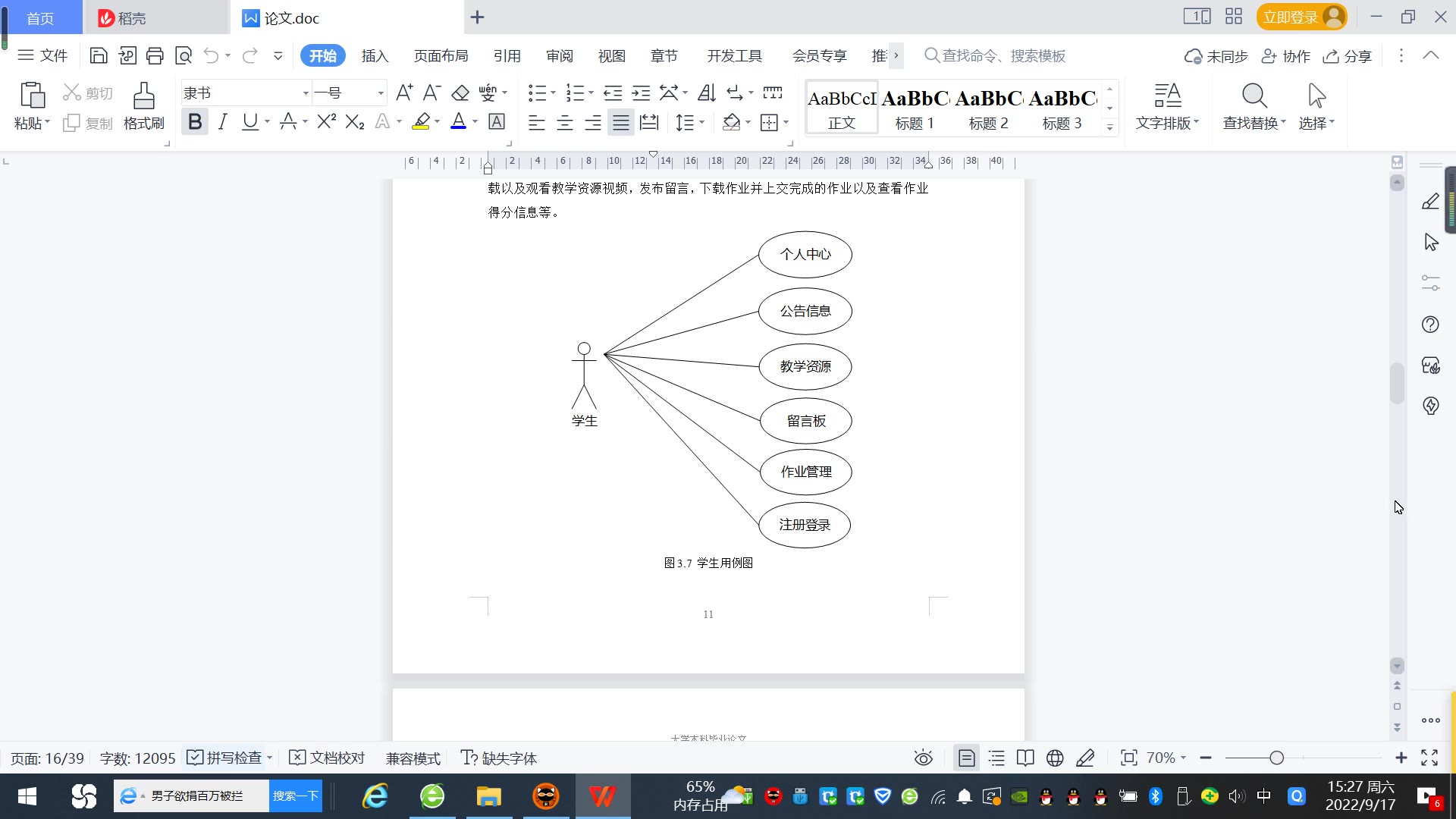
Task: Click the pen tool in right sidebar
Action: click(x=1430, y=202)
